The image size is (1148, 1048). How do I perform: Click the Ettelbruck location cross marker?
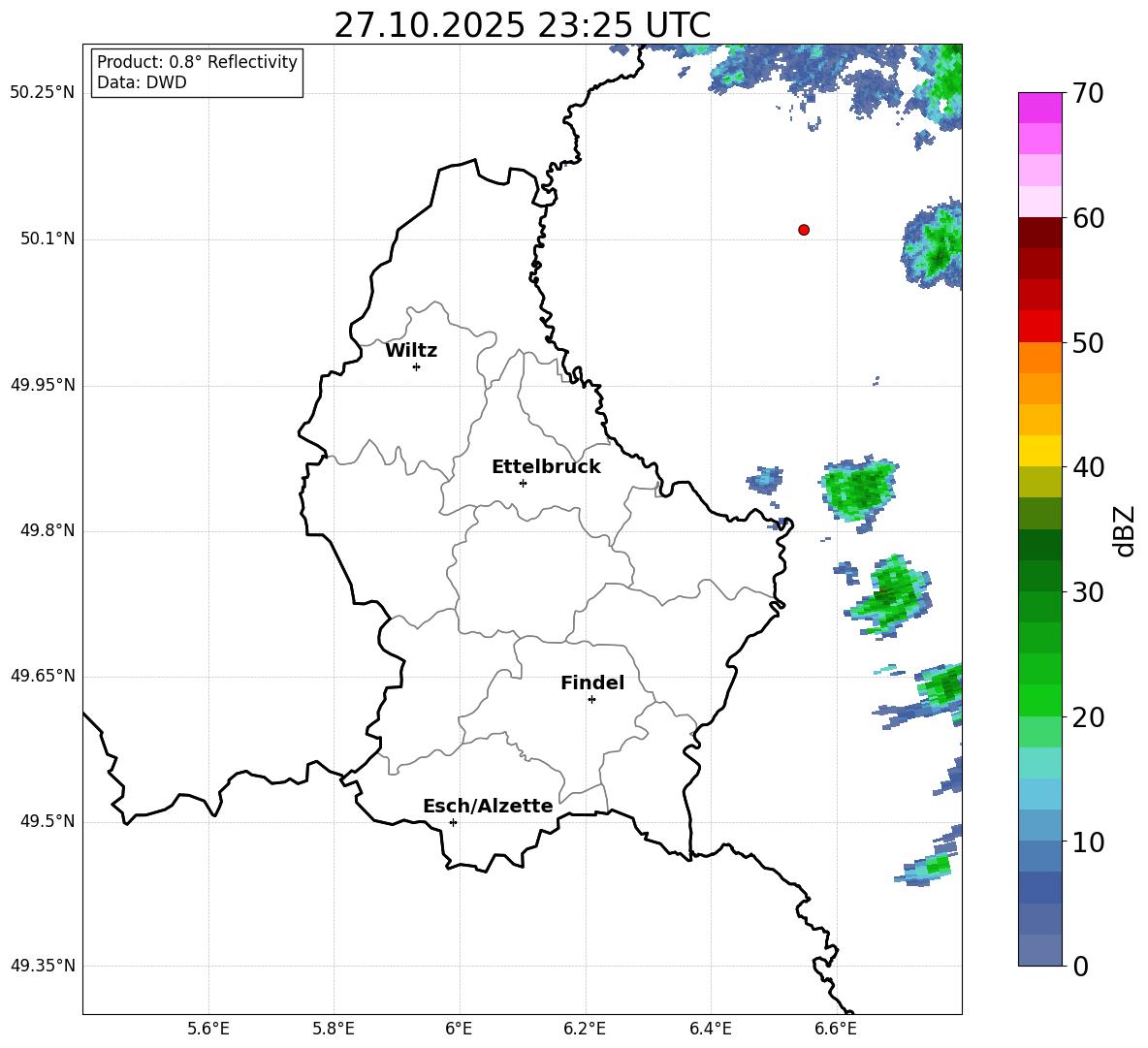[x=523, y=483]
